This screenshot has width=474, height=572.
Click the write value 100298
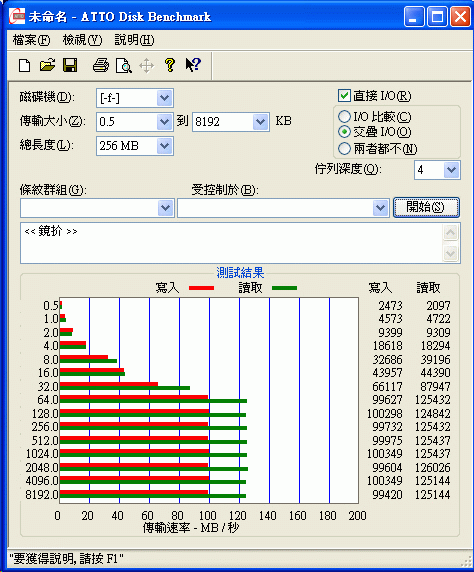coord(385,414)
